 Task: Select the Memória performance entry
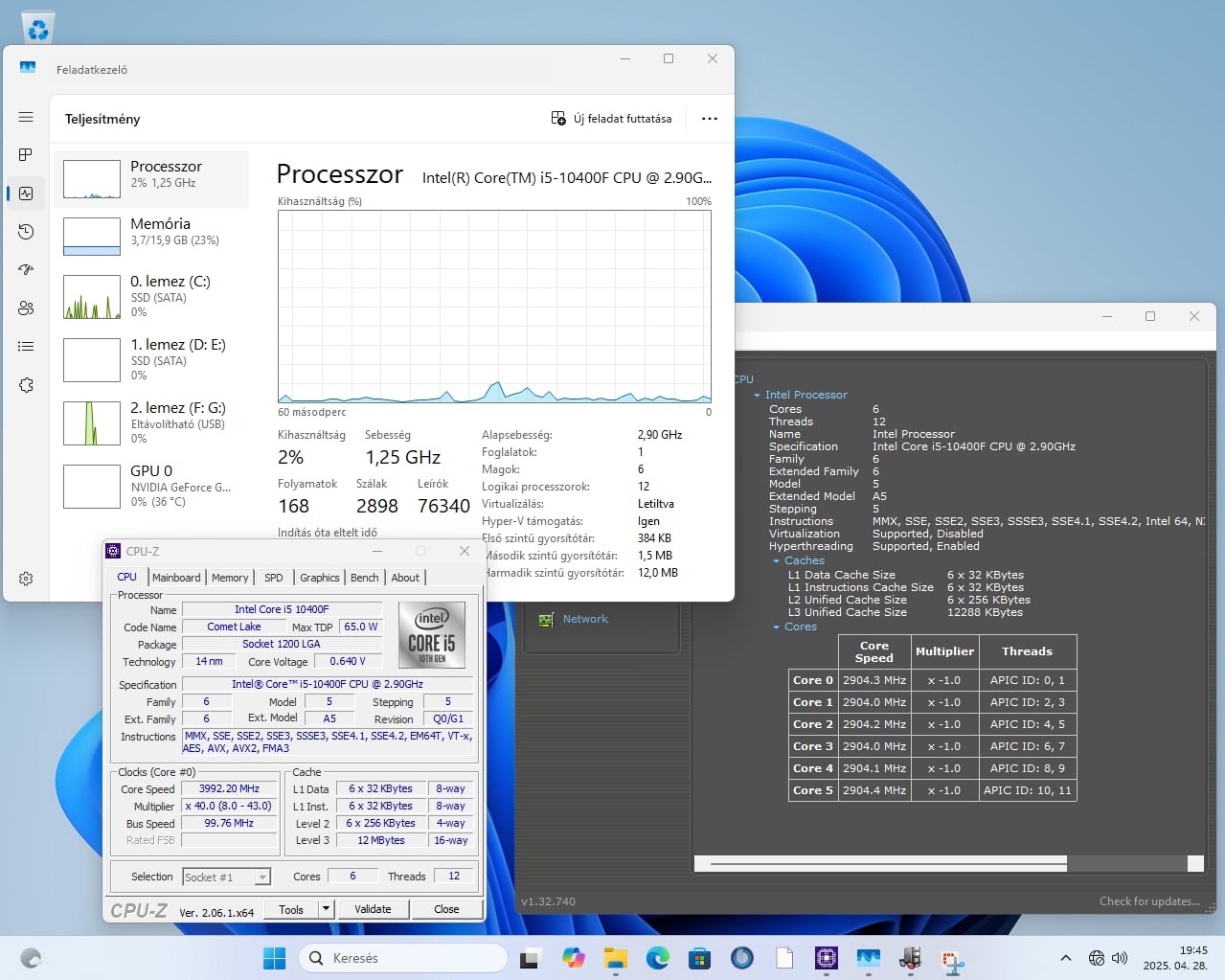pyautogui.click(x=151, y=237)
